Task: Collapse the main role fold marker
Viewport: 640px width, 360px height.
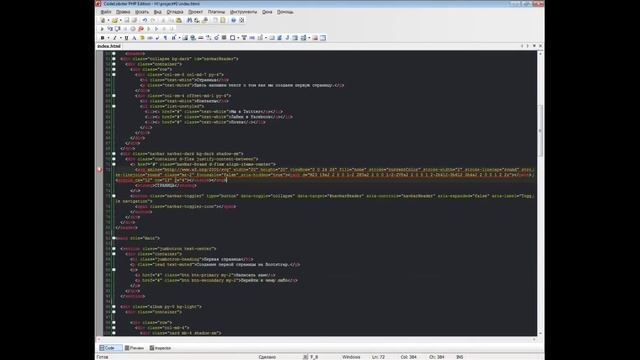Action: tap(114, 238)
